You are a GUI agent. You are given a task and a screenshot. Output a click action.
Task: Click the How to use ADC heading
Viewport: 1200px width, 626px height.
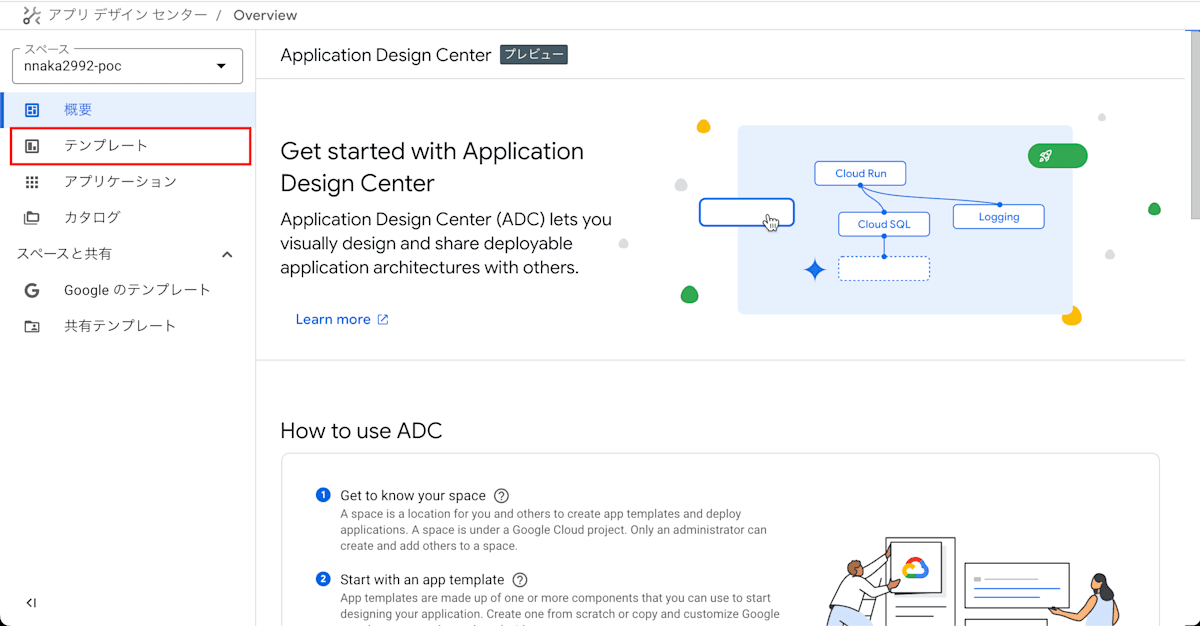361,431
